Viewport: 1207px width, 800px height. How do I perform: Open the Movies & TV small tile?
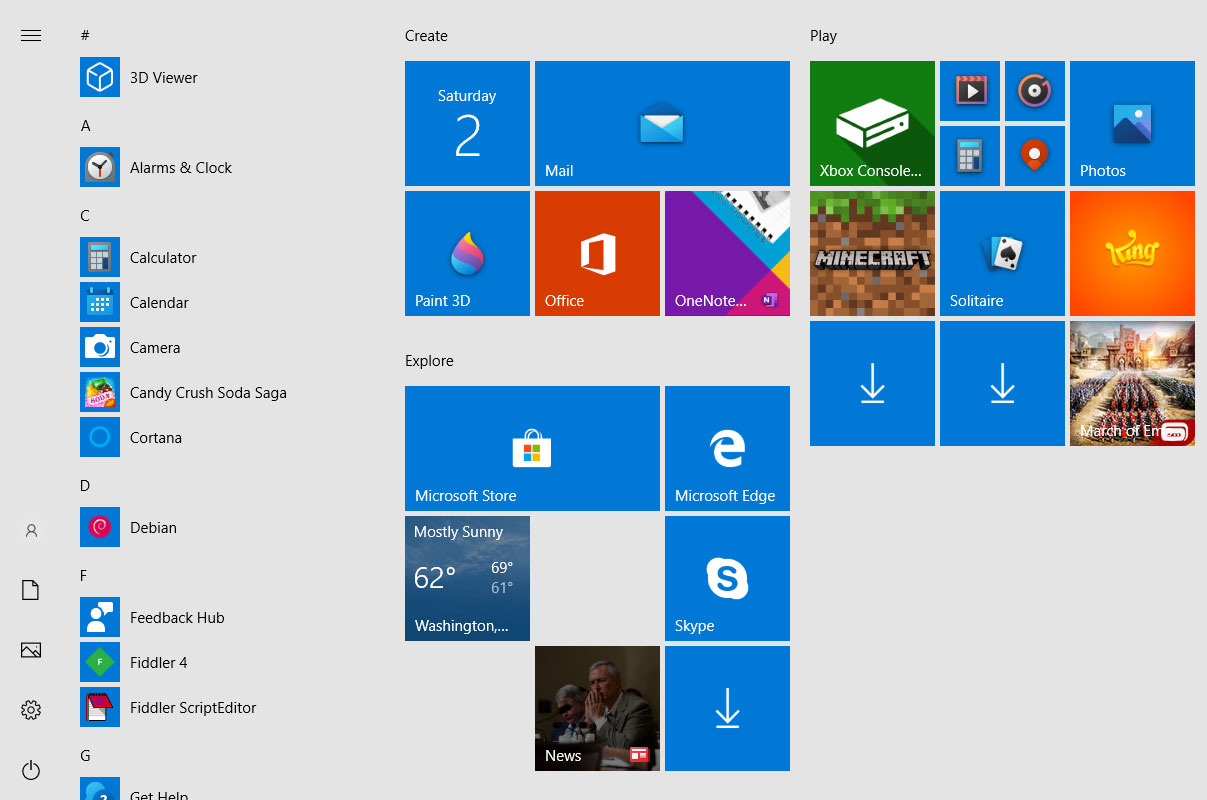pyautogui.click(x=970, y=91)
